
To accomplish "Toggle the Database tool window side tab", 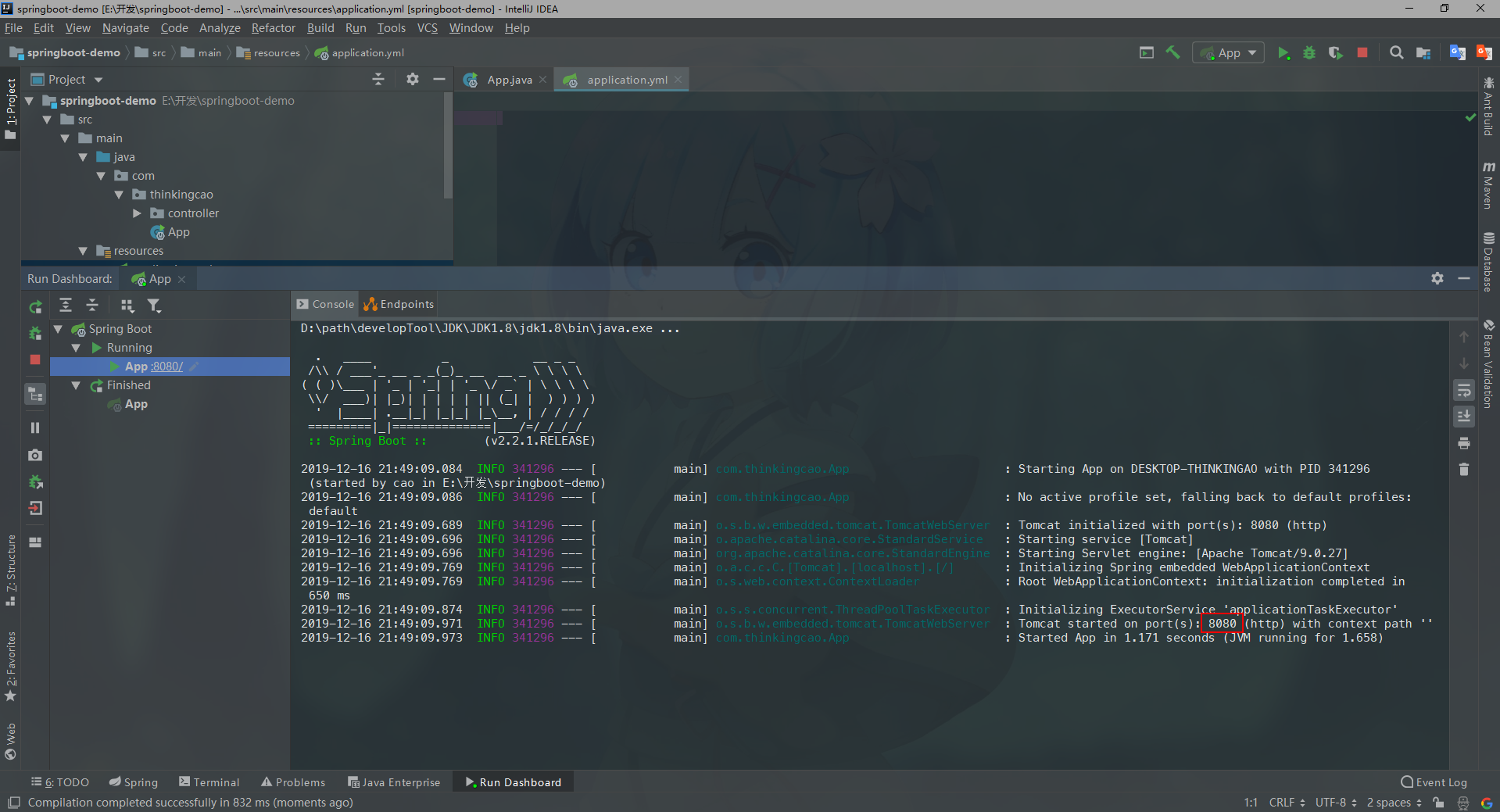I will 1488,262.
